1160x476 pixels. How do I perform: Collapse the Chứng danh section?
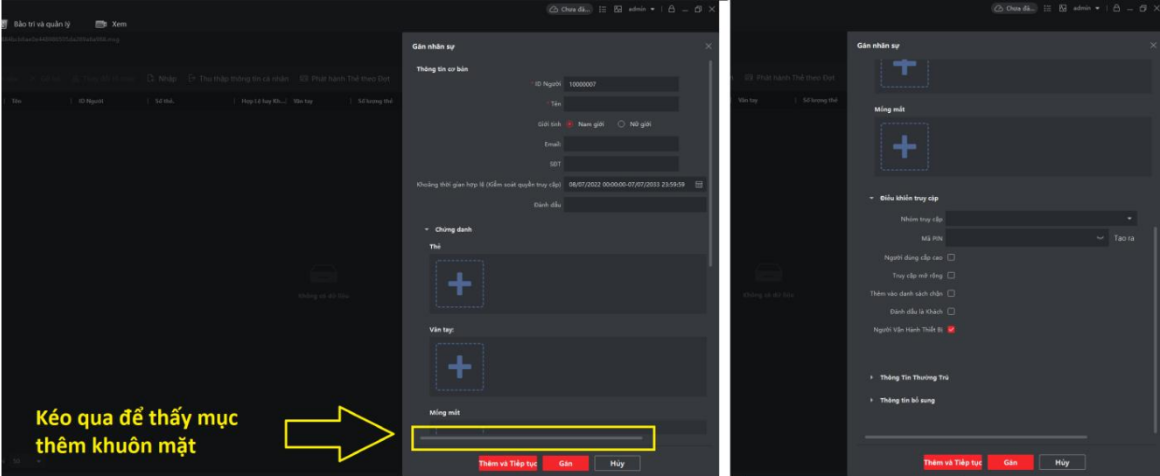pyautogui.click(x=426, y=229)
